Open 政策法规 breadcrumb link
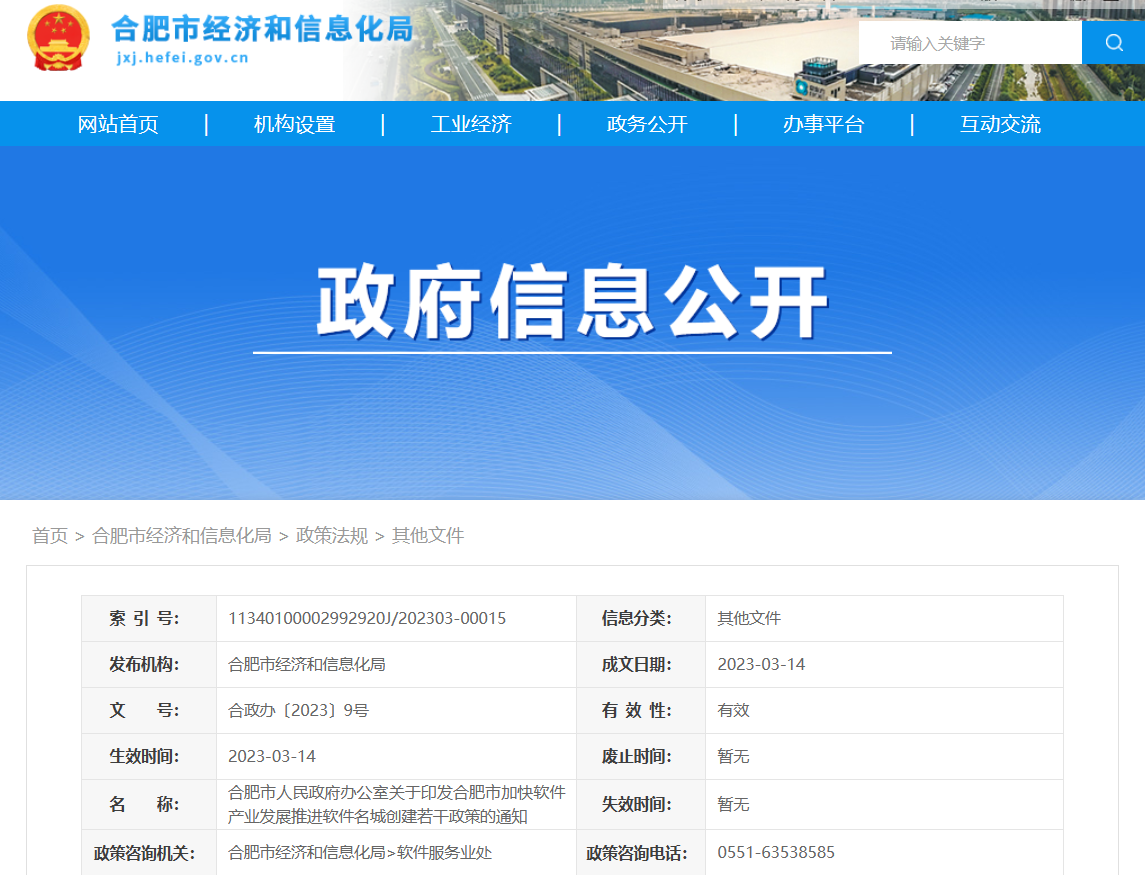This screenshot has width=1145, height=875. pos(332,536)
